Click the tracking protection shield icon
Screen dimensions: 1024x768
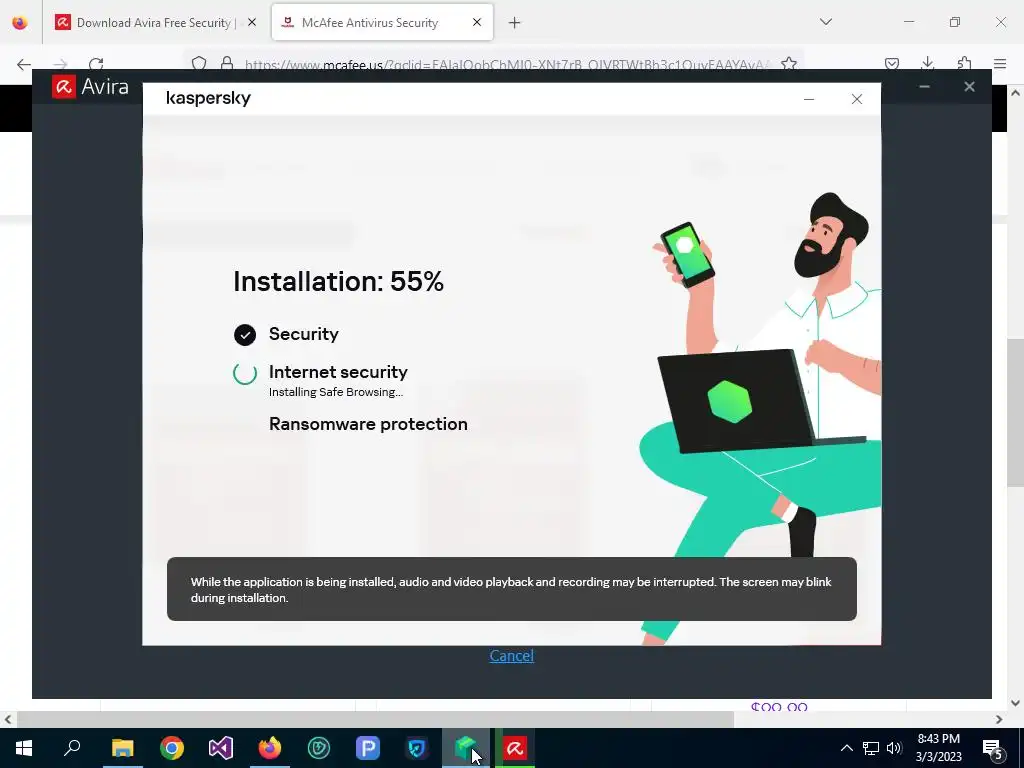[x=199, y=64]
